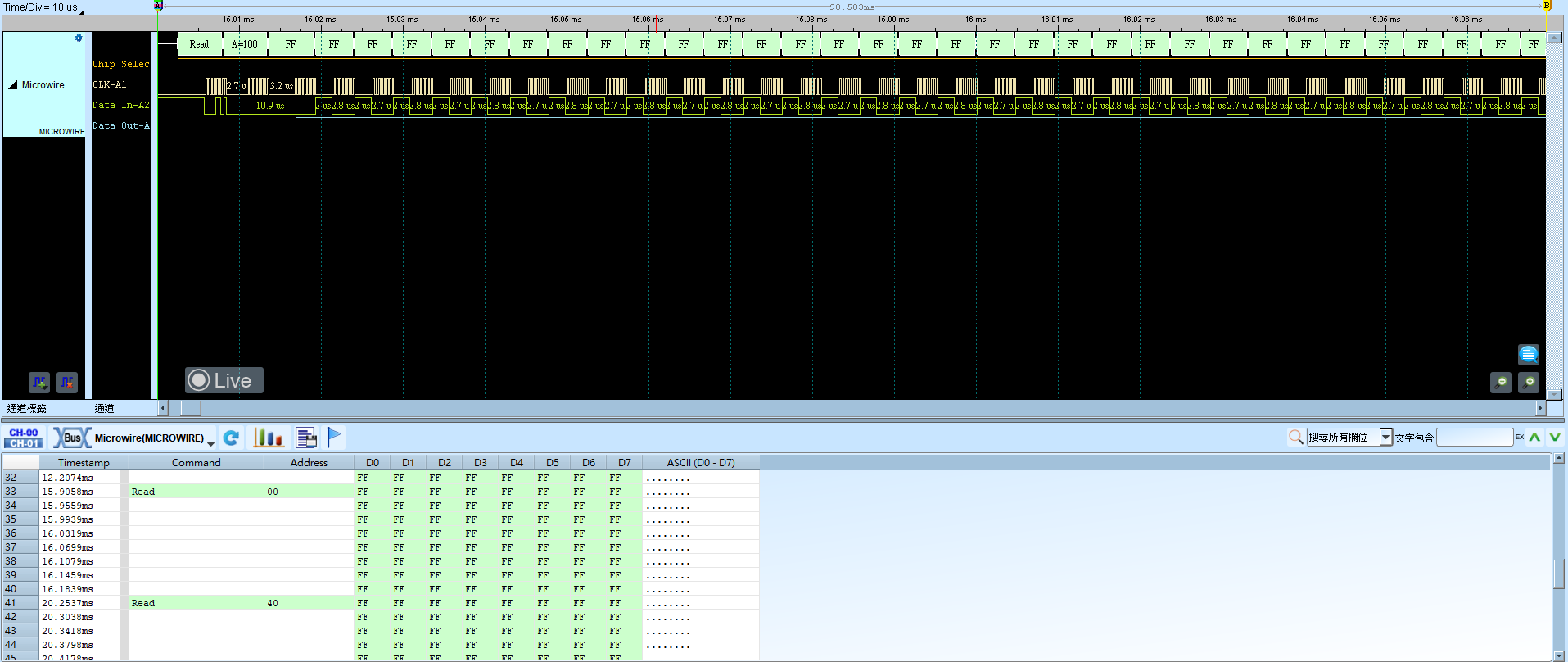Click the D0 column header

[x=373, y=462]
